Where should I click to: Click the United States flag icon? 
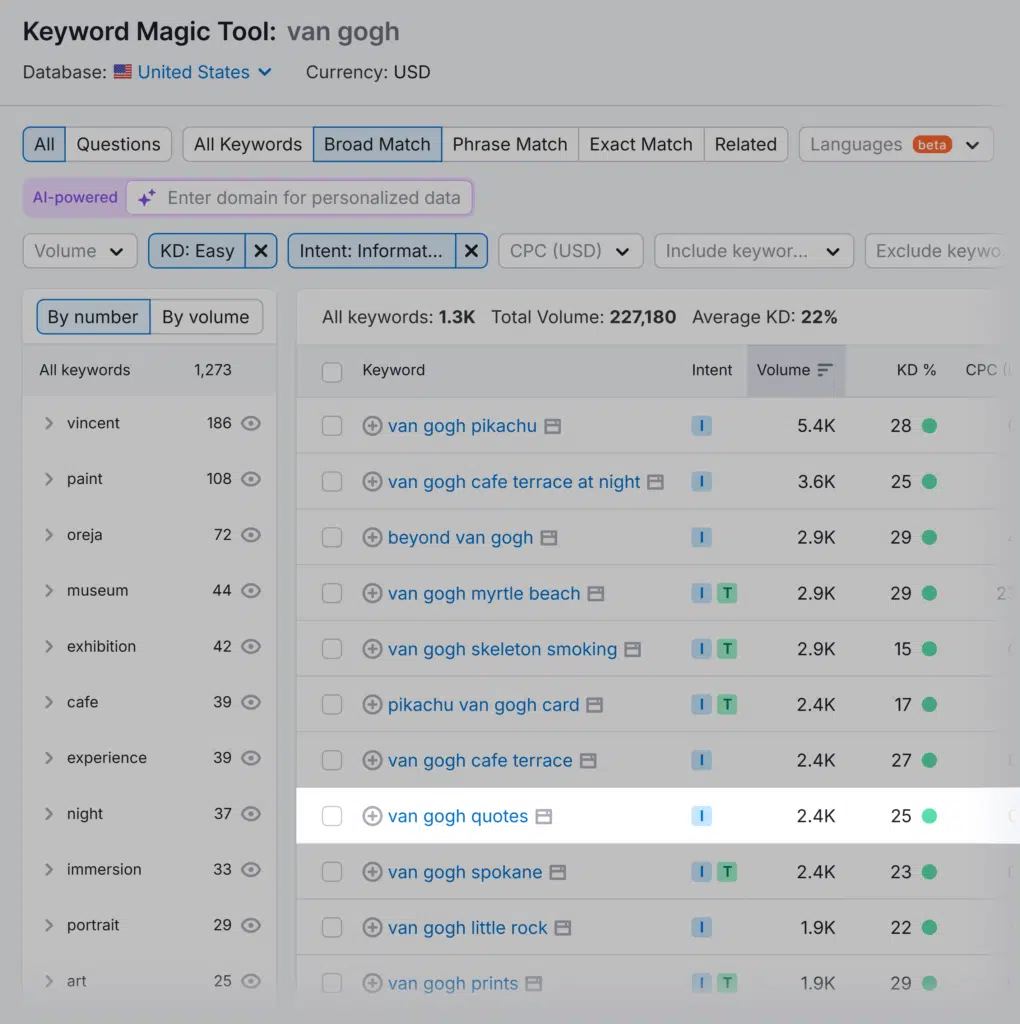(122, 72)
